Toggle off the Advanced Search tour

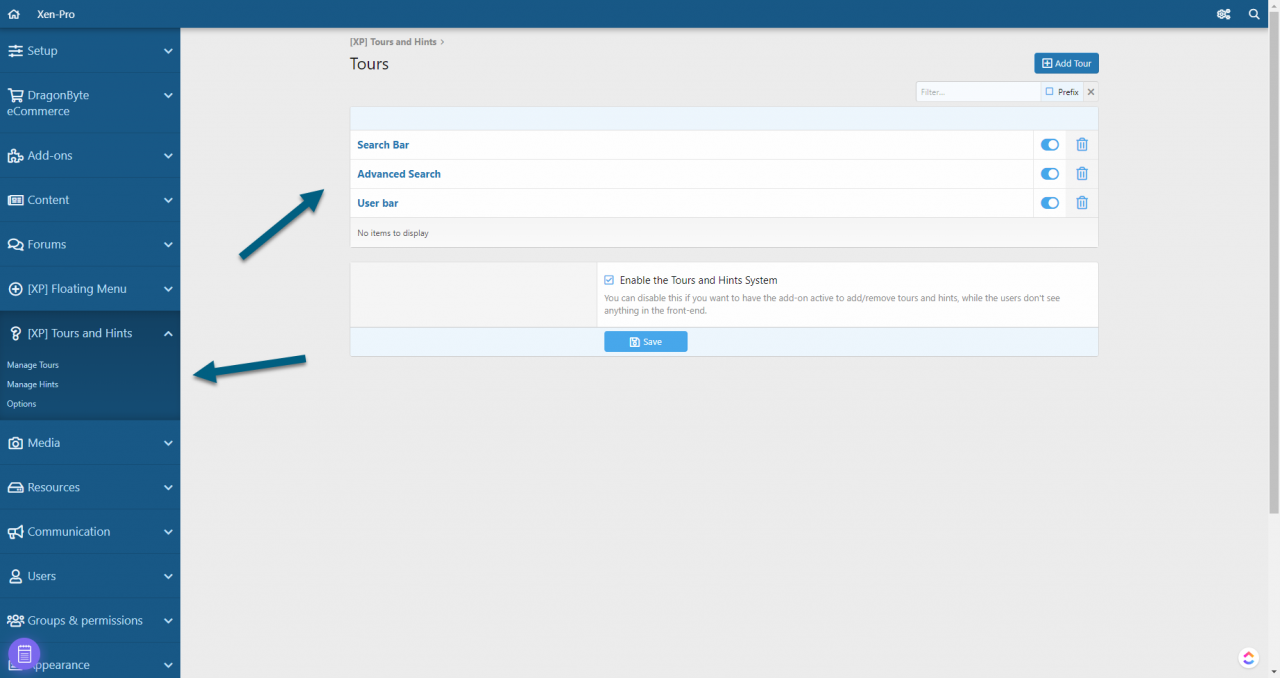click(1049, 174)
